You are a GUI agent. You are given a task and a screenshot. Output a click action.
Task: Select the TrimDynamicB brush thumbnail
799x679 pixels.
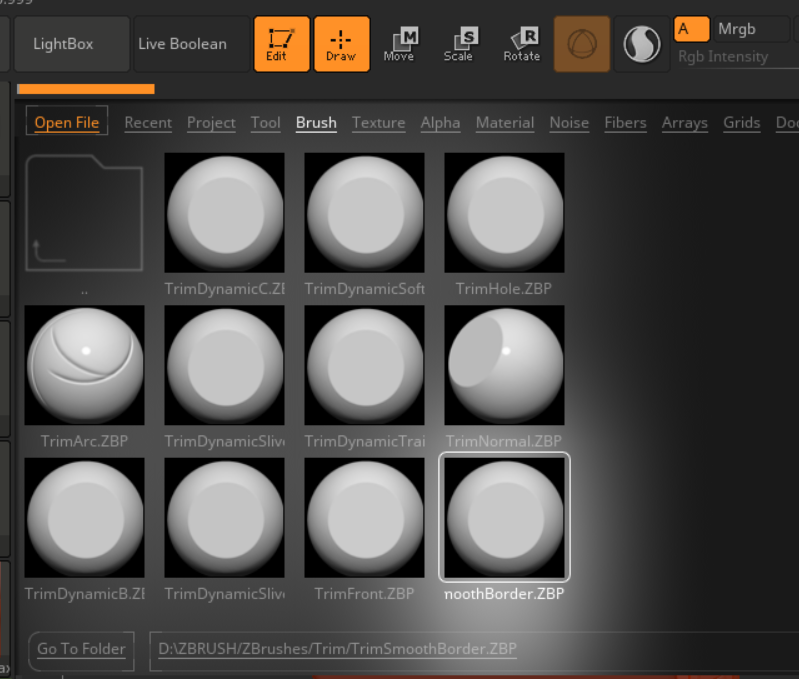pos(85,518)
